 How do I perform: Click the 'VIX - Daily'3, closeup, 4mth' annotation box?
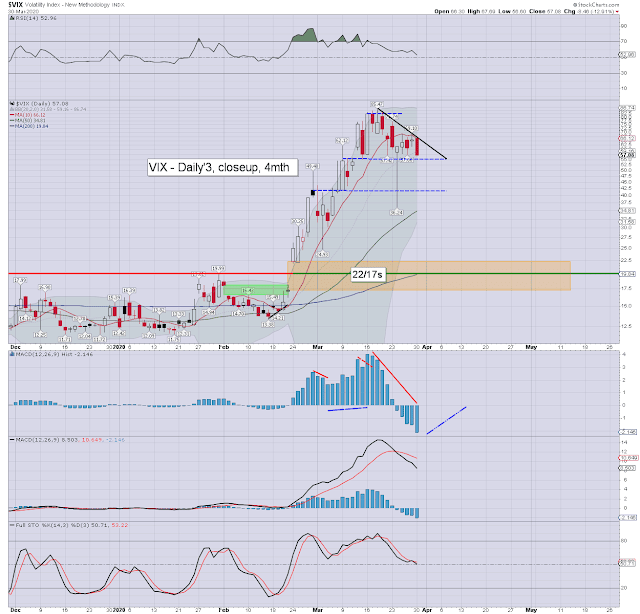(223, 167)
